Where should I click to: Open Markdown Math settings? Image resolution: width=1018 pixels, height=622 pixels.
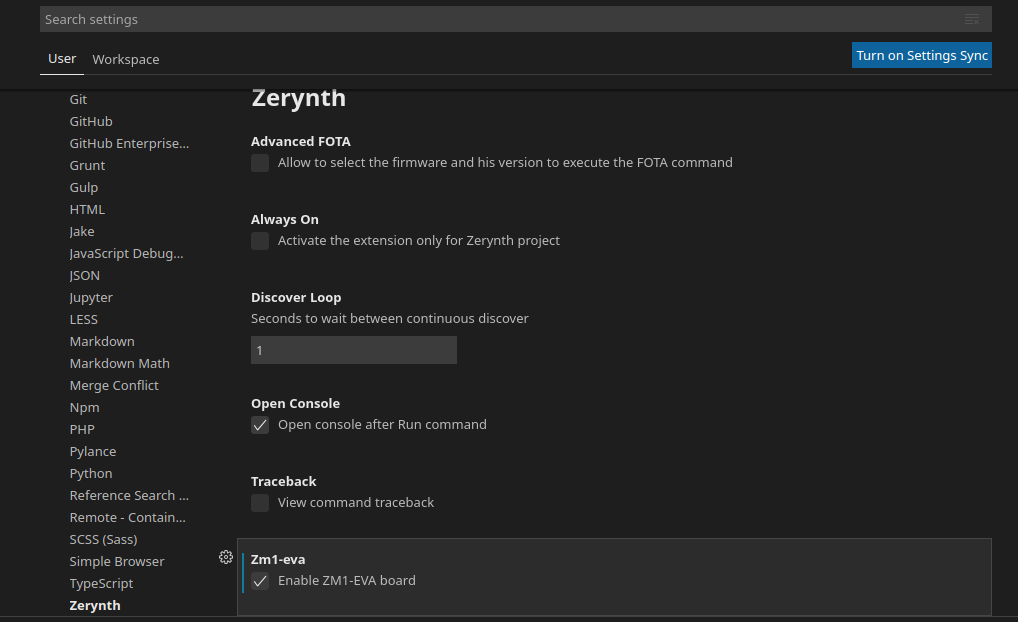point(119,364)
